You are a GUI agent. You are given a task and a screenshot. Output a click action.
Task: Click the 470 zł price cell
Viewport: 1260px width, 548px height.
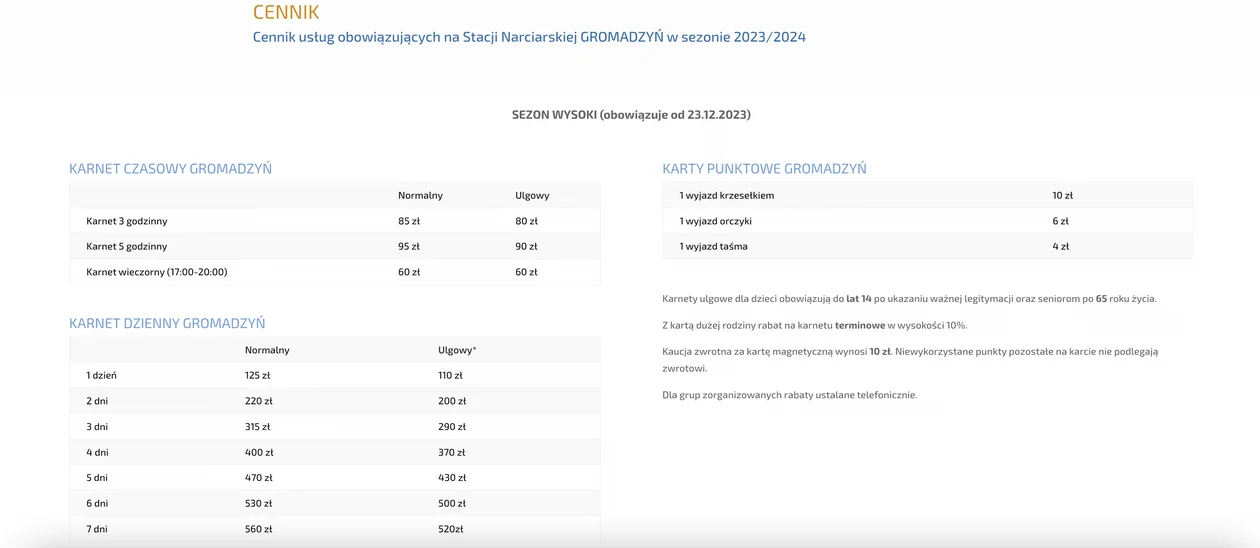pos(259,478)
